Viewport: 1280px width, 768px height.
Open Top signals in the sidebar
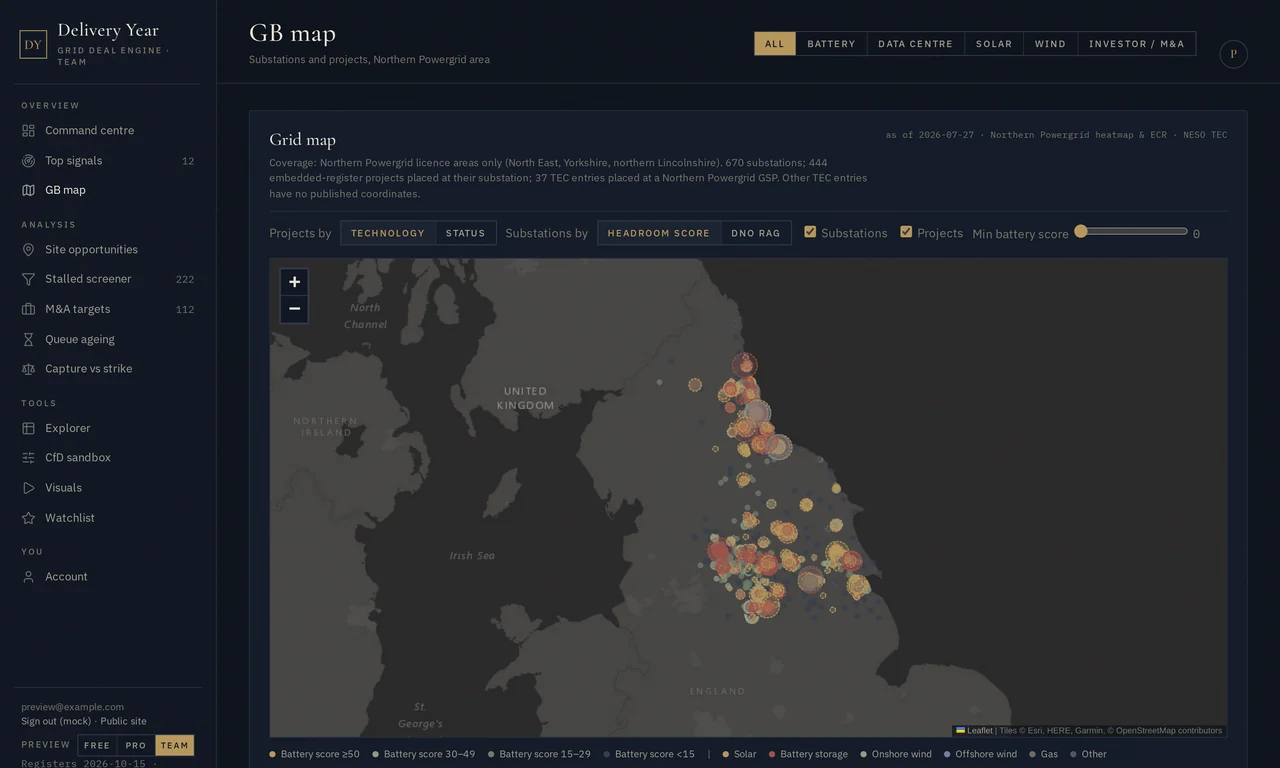pyautogui.click(x=108, y=160)
